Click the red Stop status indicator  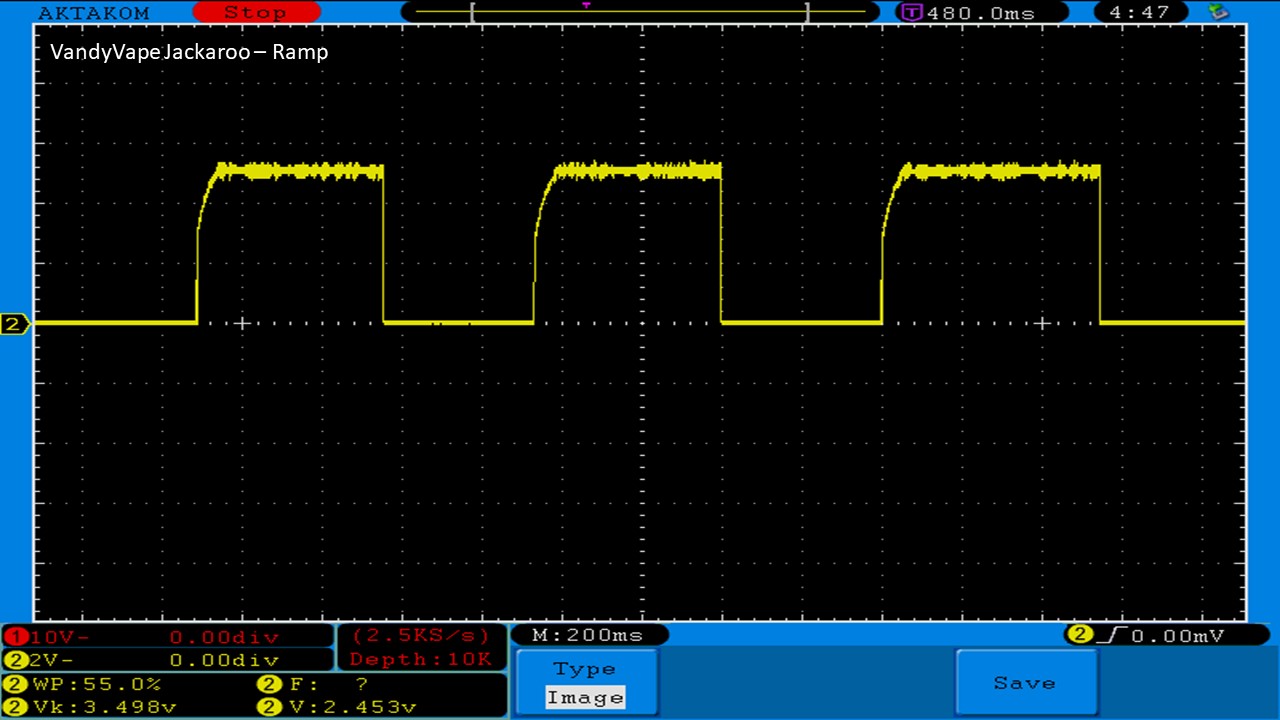click(255, 12)
